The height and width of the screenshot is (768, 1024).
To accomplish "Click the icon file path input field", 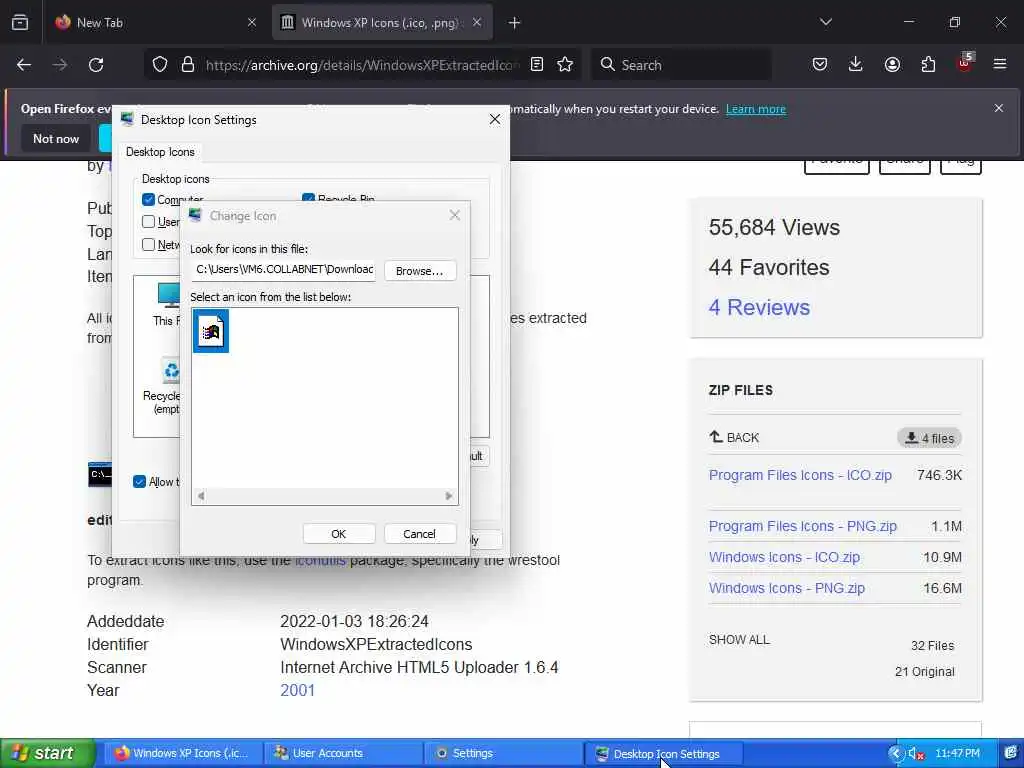I will [x=283, y=270].
